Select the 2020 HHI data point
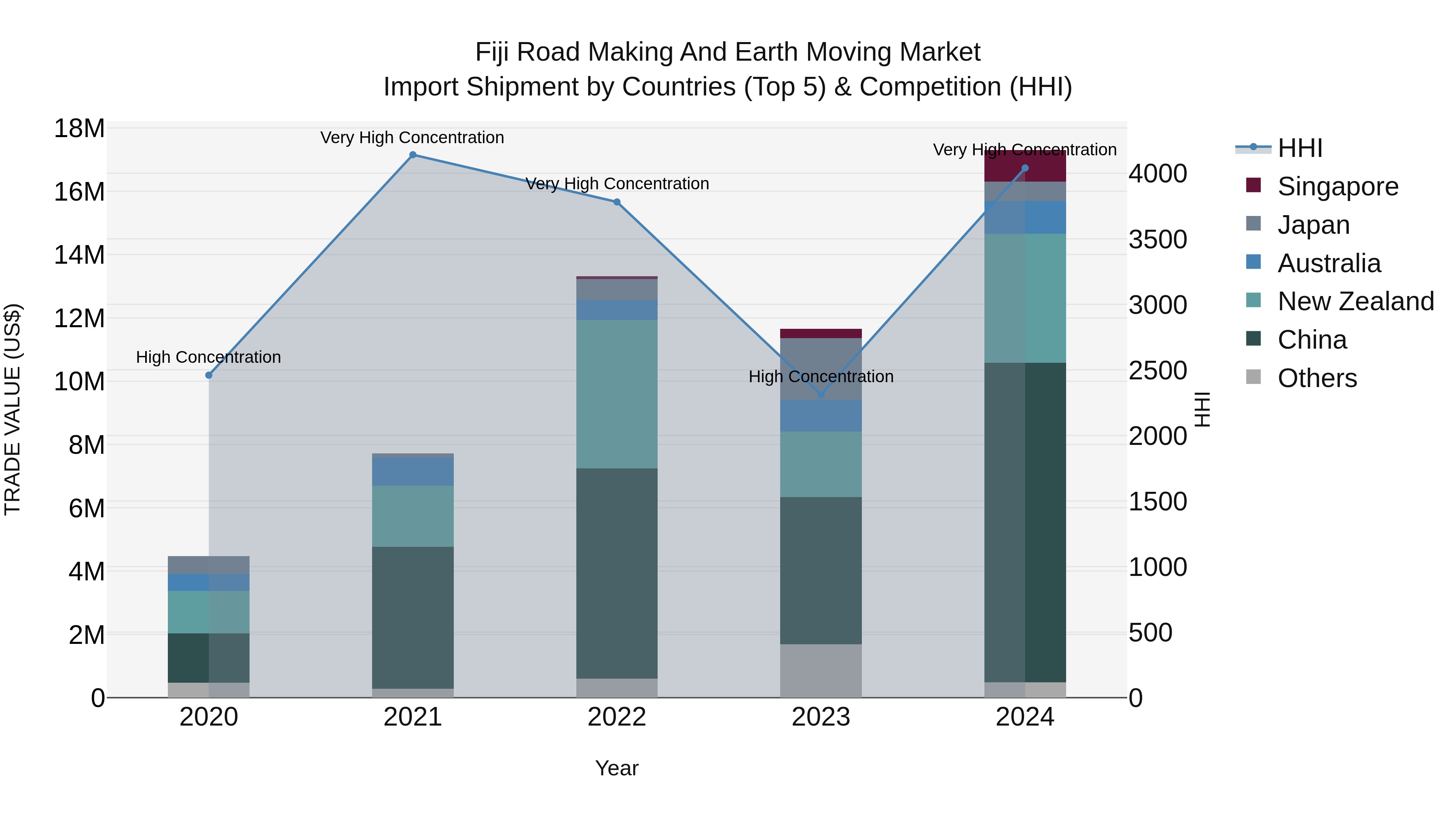Screen dimensions: 1456x819 click(209, 375)
